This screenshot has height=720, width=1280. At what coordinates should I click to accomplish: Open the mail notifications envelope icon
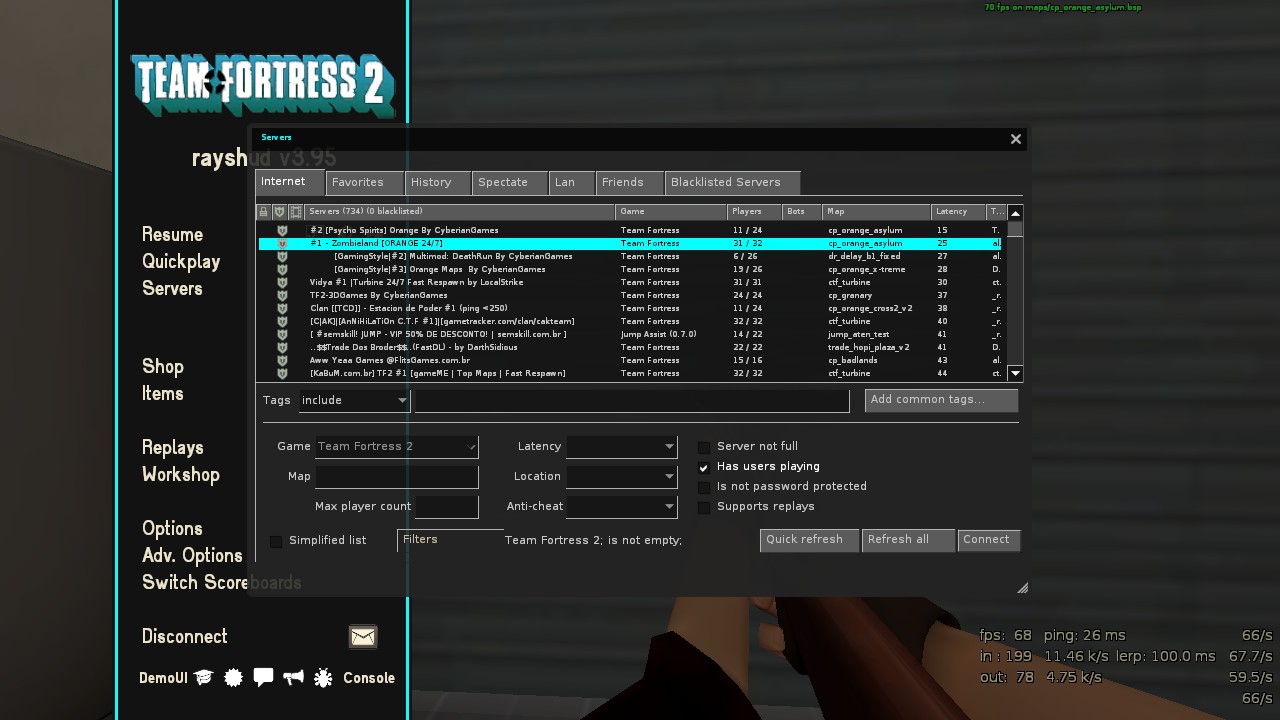(363, 637)
